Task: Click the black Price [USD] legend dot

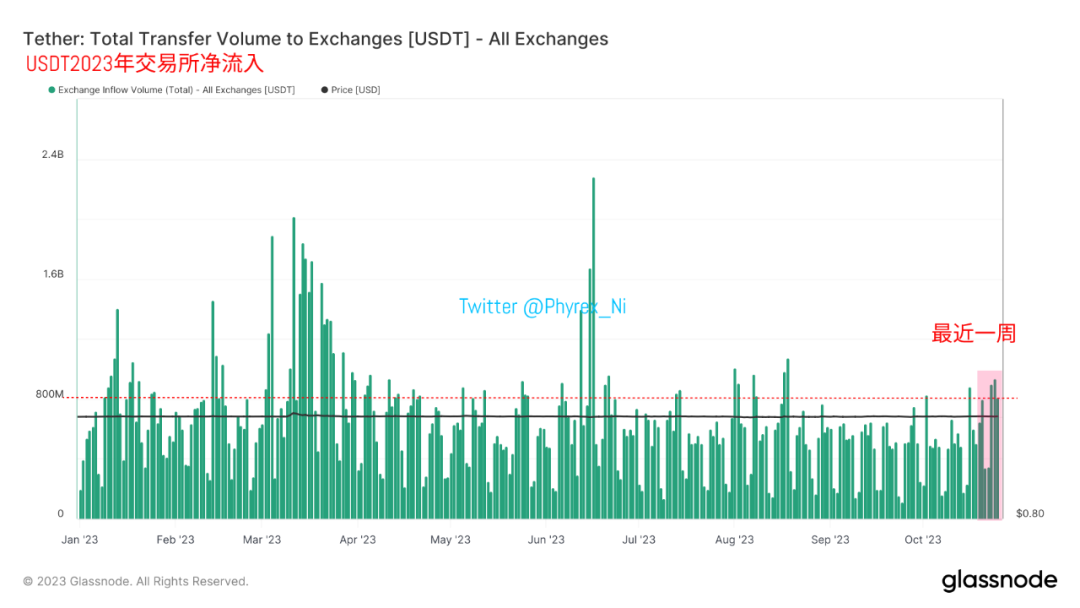Action: (325, 90)
